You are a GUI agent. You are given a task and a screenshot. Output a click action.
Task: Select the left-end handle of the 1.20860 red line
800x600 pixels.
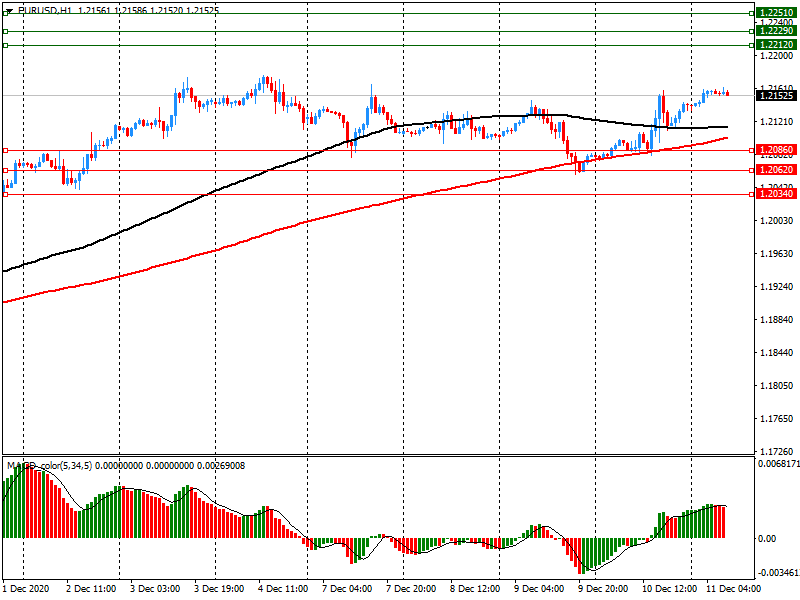pos(6,151)
